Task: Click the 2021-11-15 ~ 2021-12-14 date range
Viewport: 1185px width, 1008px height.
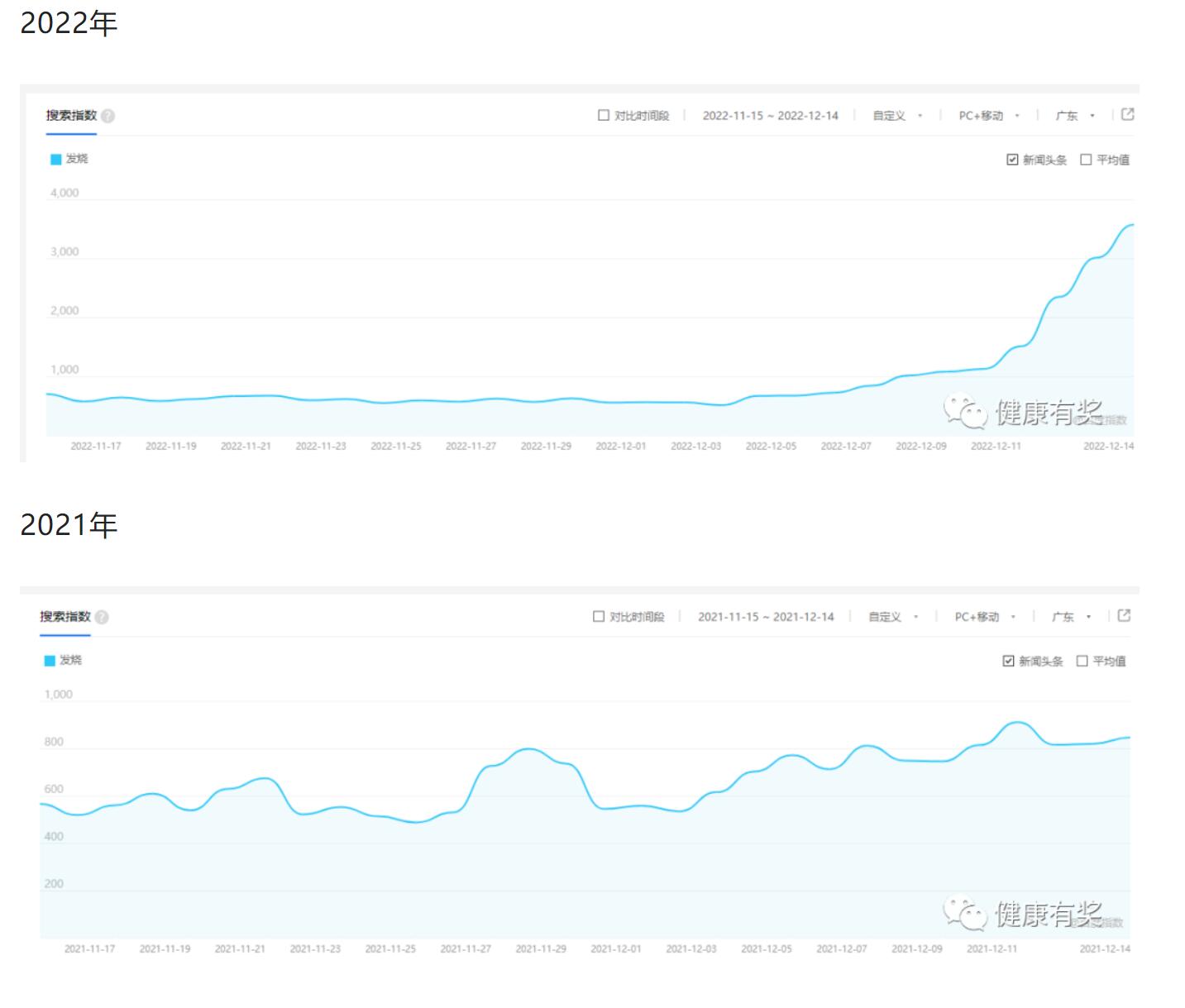Action: (x=766, y=616)
